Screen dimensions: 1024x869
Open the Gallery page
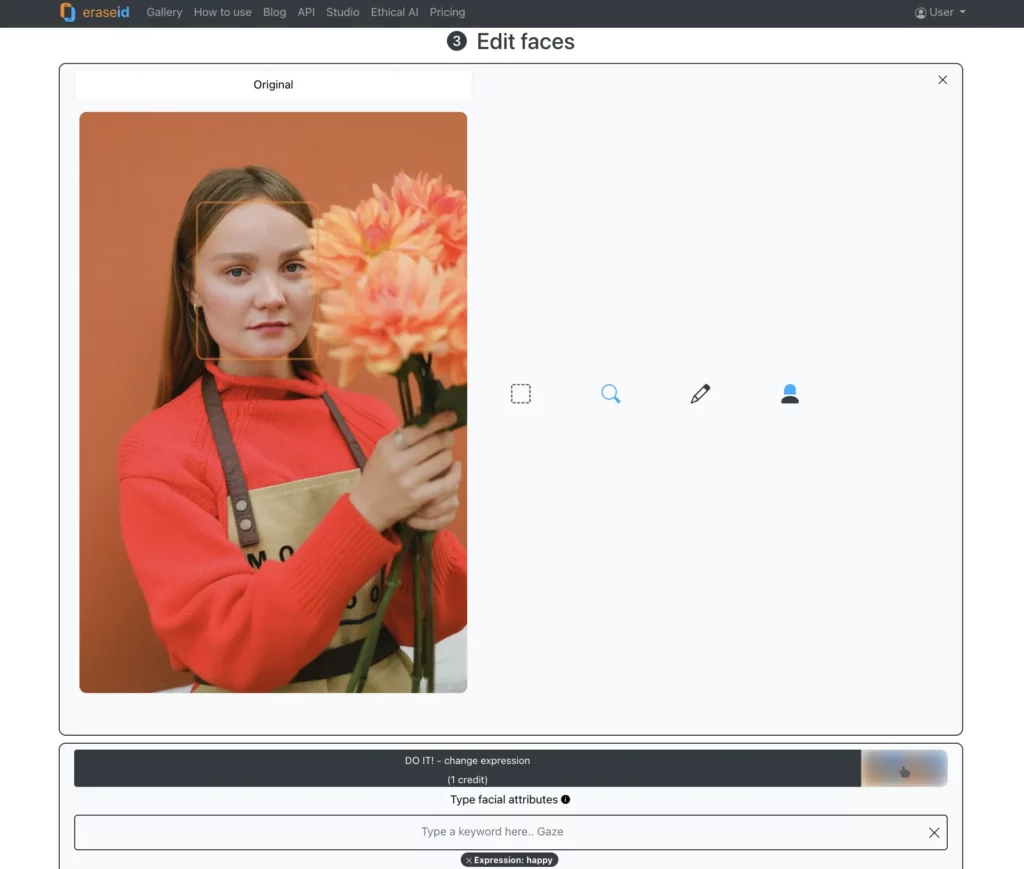click(x=164, y=13)
